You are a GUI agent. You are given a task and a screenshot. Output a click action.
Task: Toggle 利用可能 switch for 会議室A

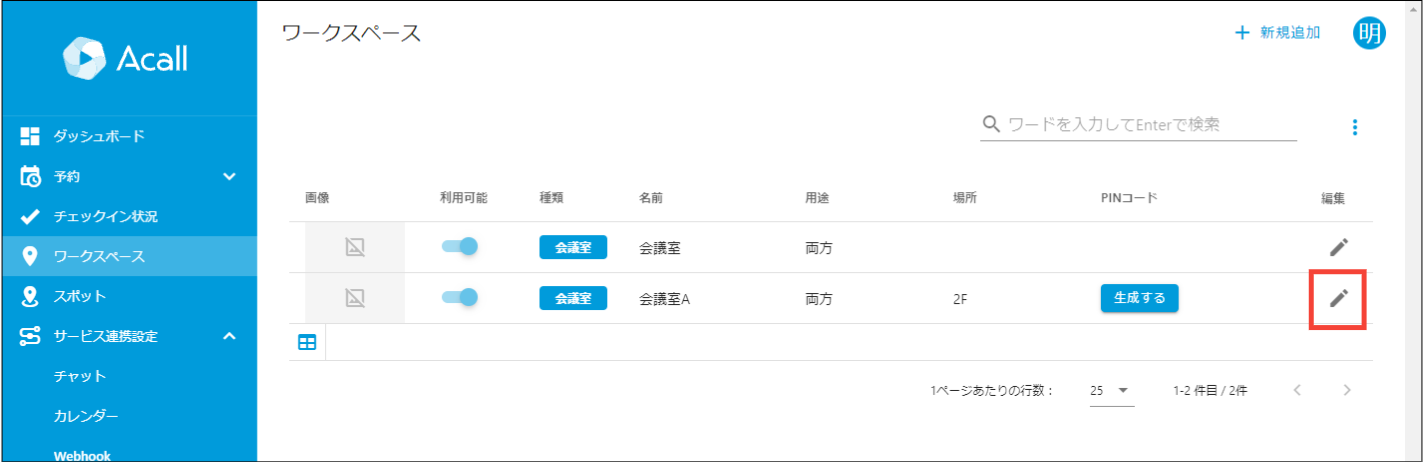coord(460,297)
